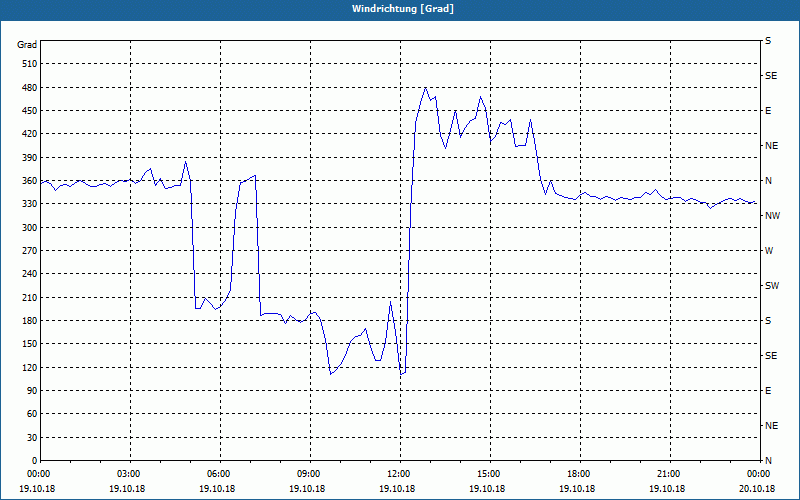
Task: Click the 210 y-axis label
Action: [x=30, y=297]
